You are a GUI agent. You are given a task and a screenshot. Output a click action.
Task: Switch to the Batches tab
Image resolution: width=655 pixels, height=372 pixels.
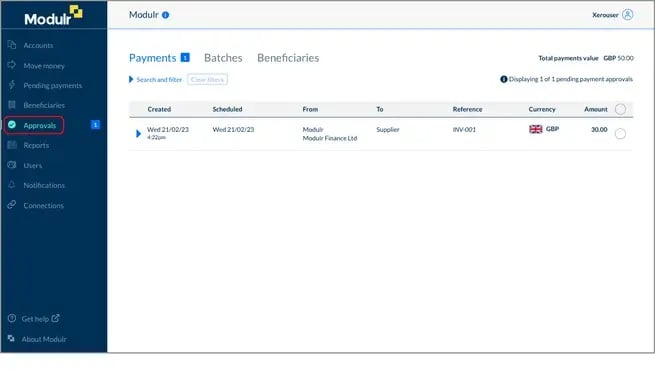pos(223,58)
